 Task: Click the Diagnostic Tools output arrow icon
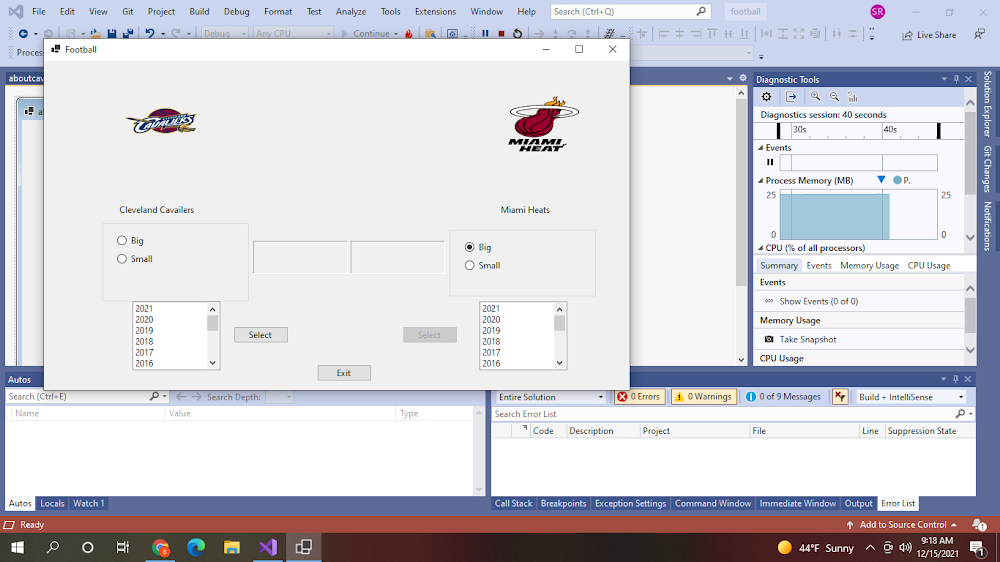[x=791, y=97]
